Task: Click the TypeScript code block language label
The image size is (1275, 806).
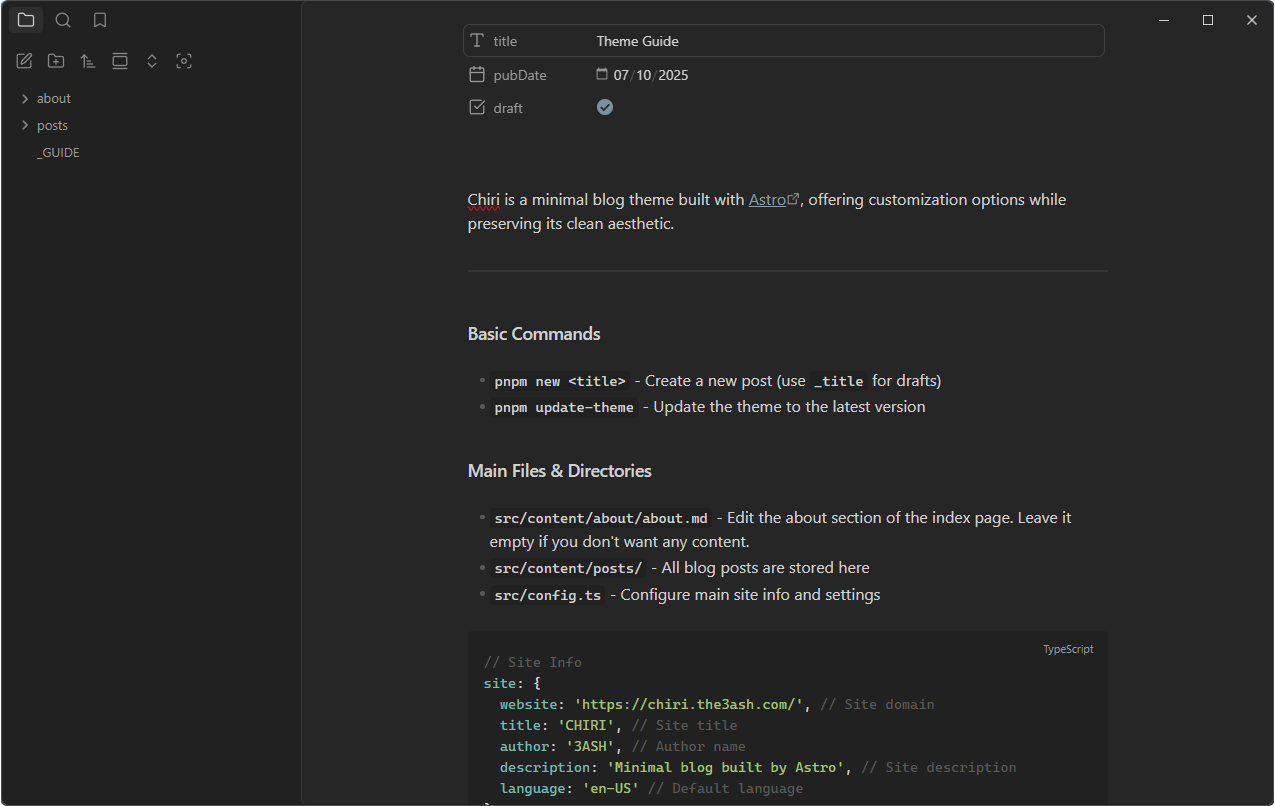Action: 1068,649
